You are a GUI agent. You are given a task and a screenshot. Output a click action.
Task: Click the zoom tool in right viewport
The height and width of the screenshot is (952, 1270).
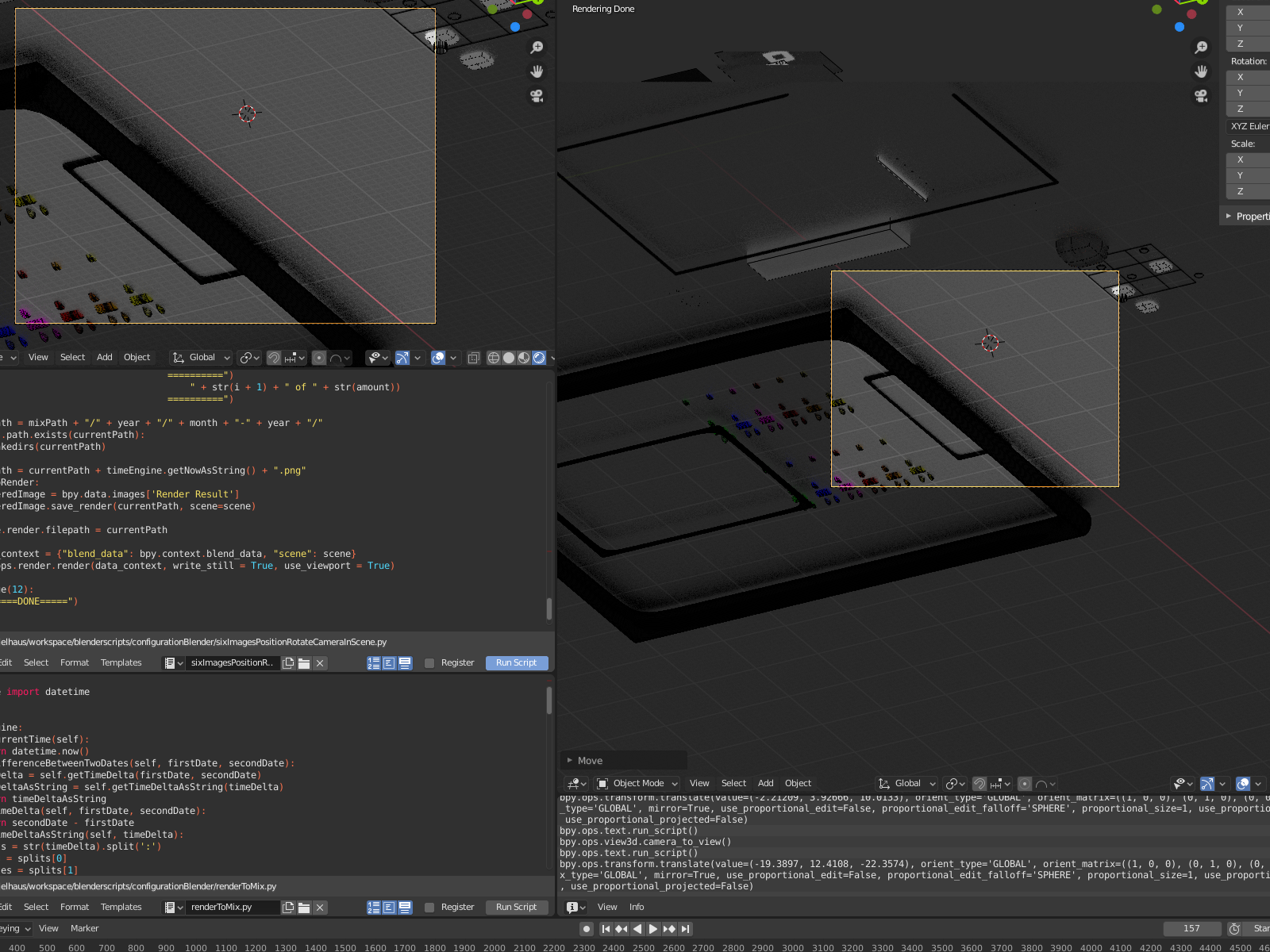1201,48
